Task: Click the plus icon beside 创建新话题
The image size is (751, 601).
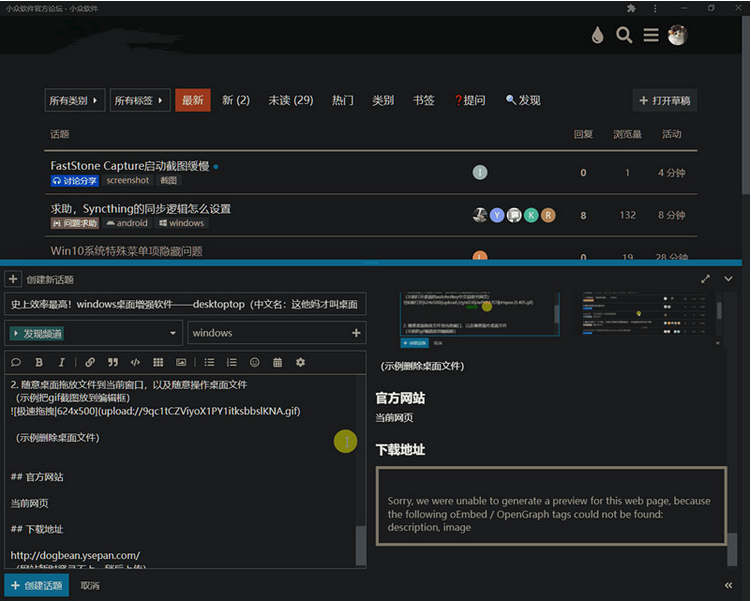Action: [13, 279]
